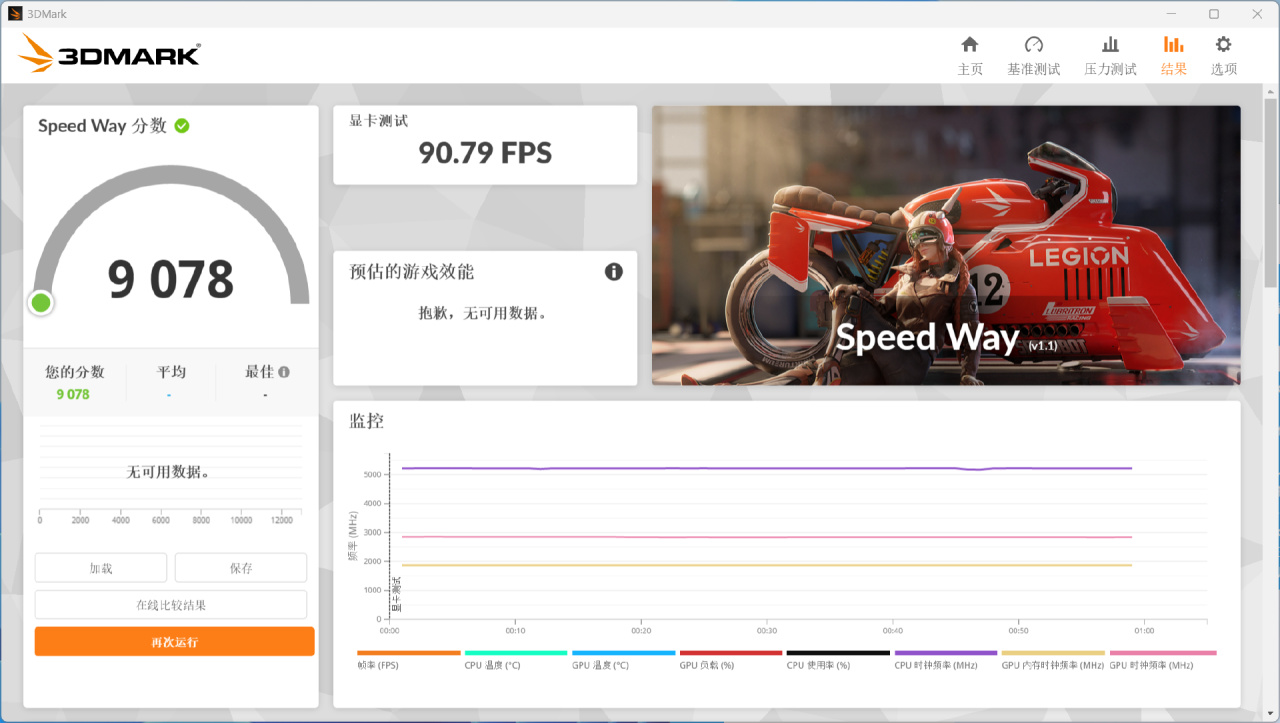Click the Speed Way 分数 title
This screenshot has width=1280, height=723.
tap(102, 126)
